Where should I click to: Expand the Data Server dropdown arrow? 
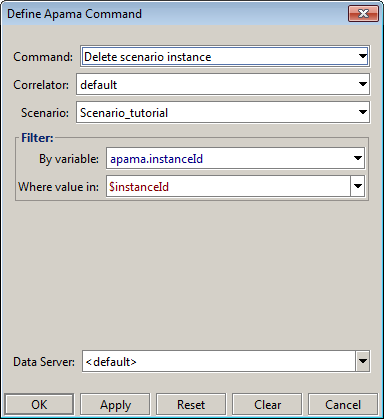363,361
